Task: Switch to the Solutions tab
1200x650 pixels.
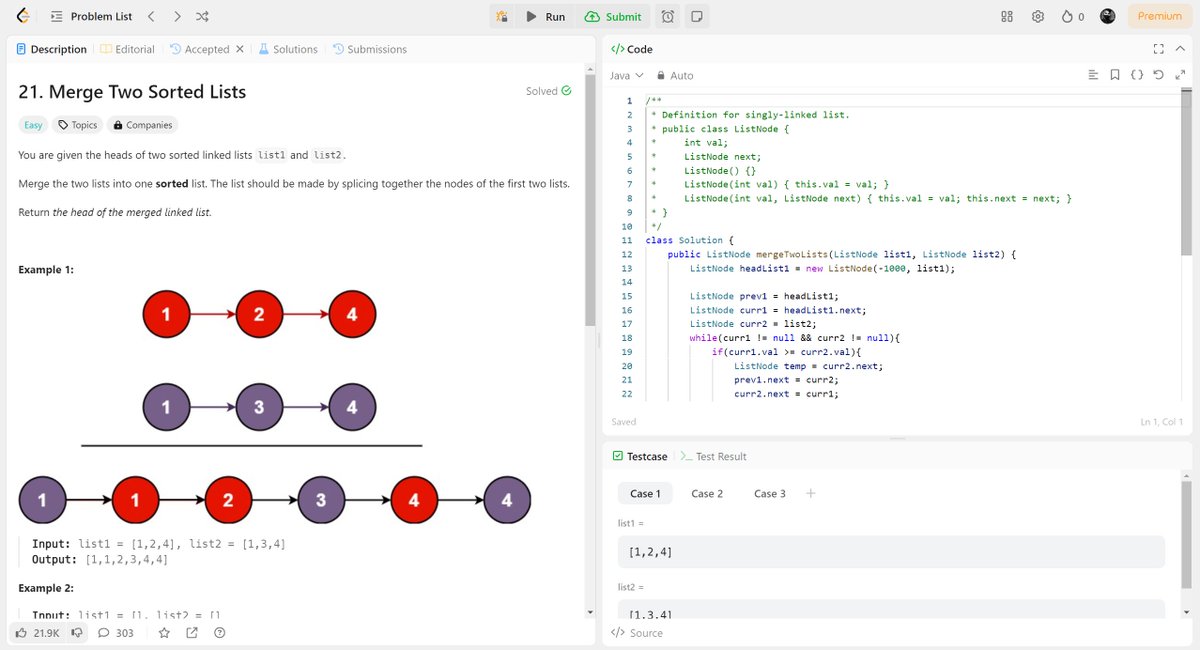Action: pos(288,48)
